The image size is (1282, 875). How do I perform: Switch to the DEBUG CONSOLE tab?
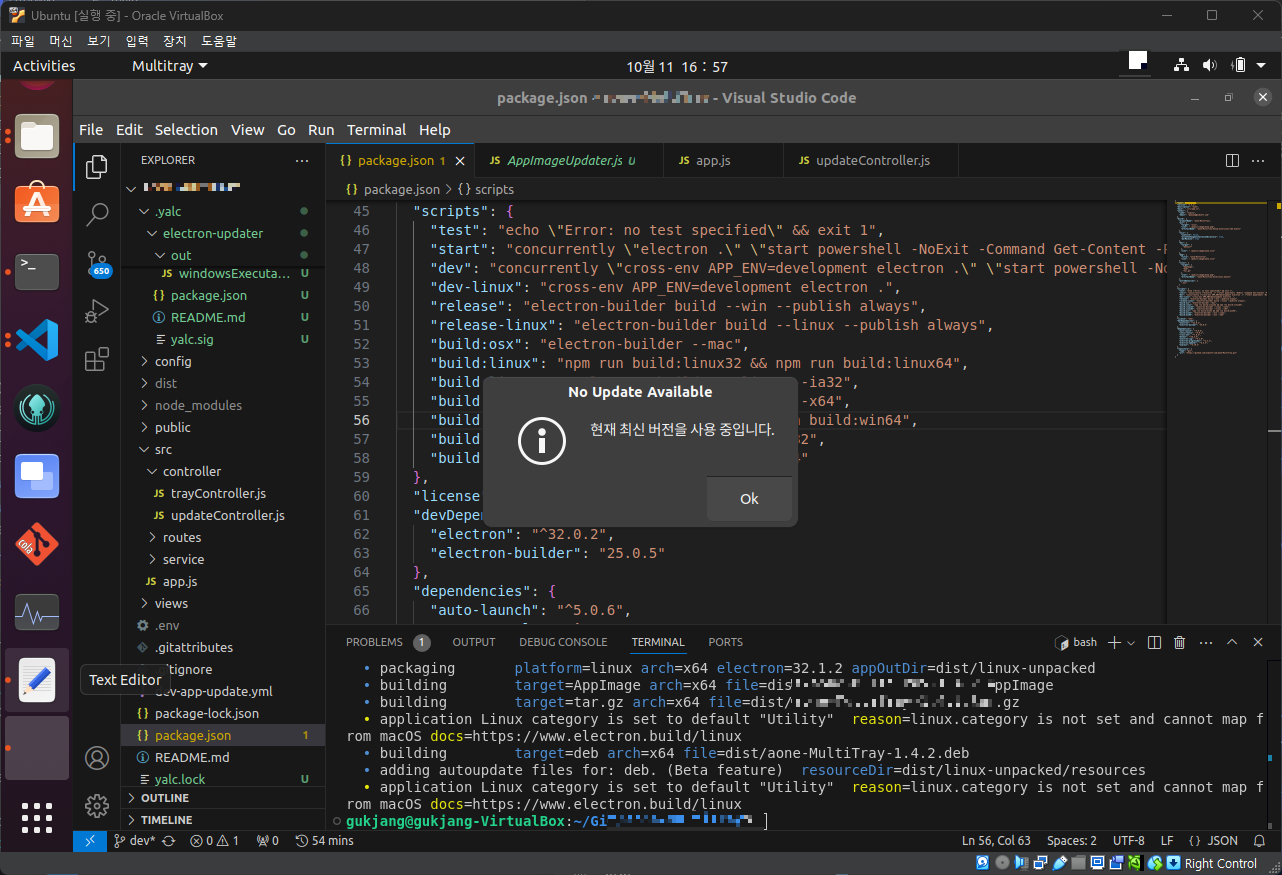(563, 642)
